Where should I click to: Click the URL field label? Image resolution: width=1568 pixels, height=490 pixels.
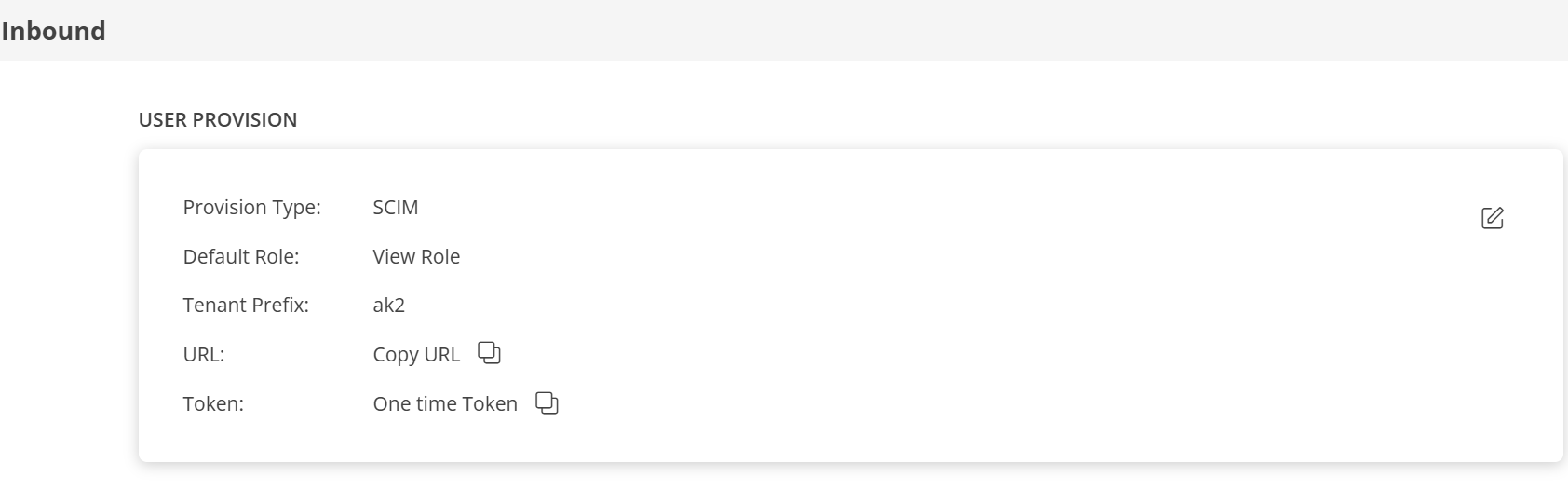pos(204,355)
